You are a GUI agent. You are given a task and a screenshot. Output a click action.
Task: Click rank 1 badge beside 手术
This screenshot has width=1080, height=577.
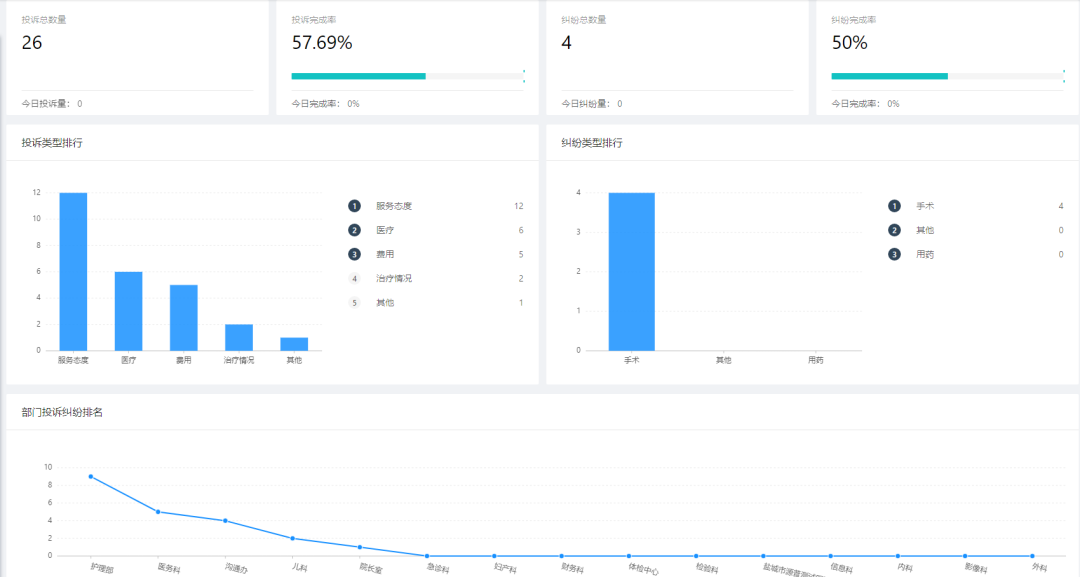(894, 206)
